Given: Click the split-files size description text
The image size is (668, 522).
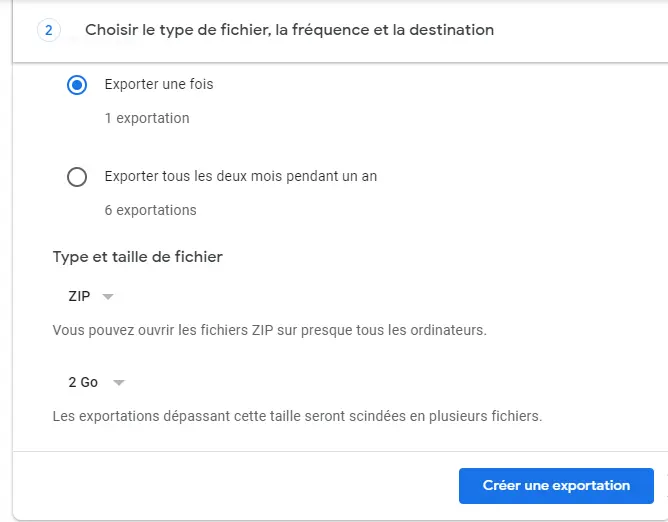Looking at the screenshot, I should click(x=297, y=415).
